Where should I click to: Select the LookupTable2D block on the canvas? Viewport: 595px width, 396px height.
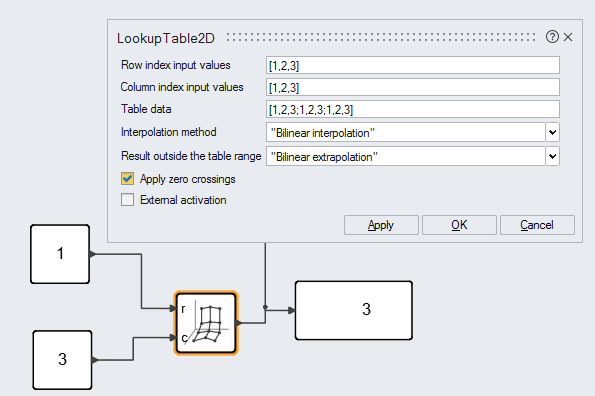(x=206, y=323)
